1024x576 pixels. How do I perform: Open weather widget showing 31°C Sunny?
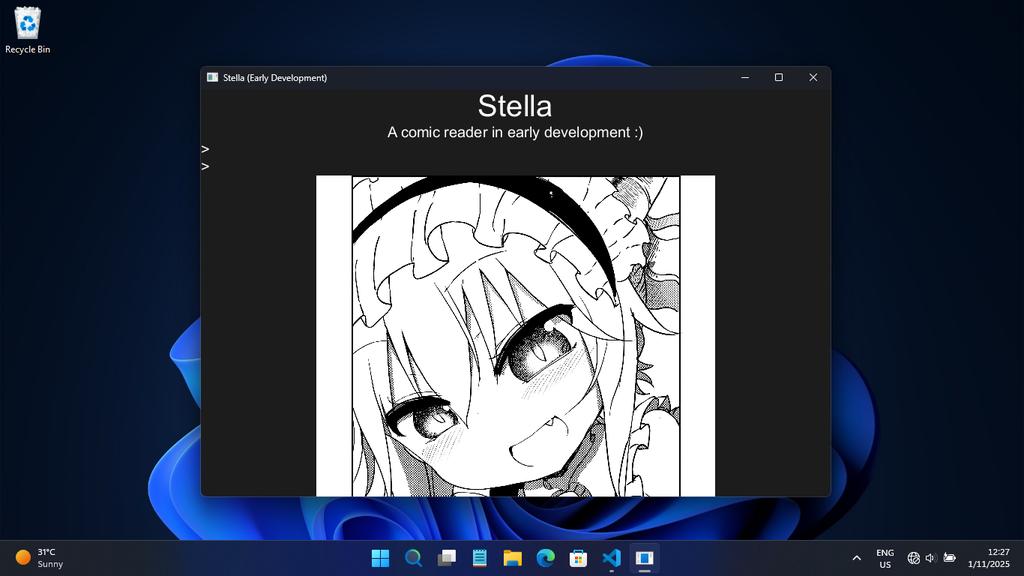click(x=40, y=558)
